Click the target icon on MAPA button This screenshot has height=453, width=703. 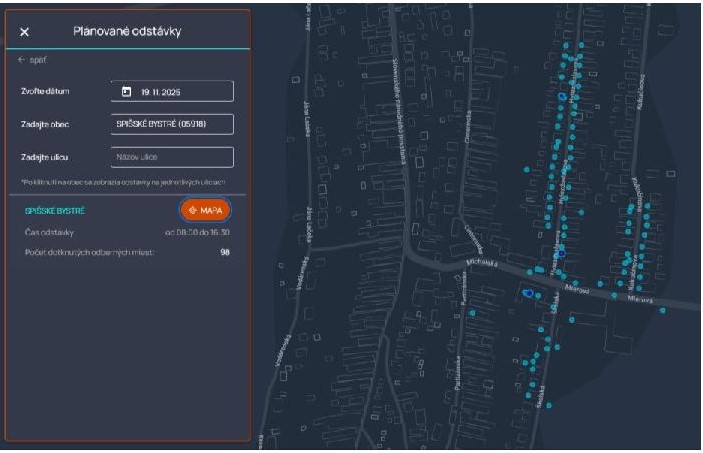[193, 211]
